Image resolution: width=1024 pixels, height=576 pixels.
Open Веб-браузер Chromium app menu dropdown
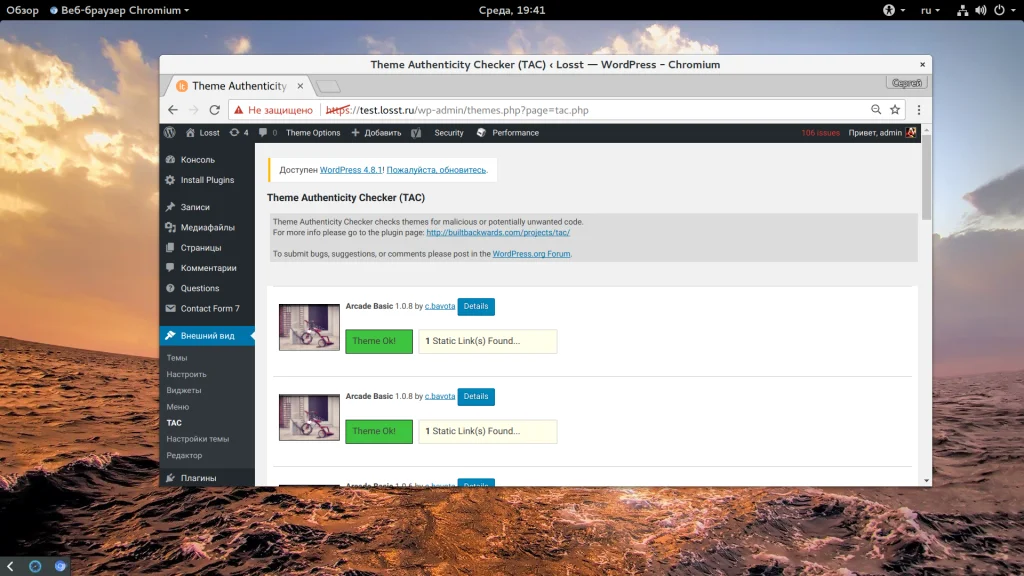[x=120, y=10]
